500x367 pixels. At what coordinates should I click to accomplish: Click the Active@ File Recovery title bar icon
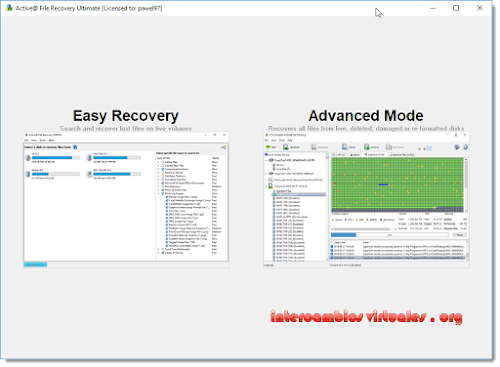(x=9, y=8)
